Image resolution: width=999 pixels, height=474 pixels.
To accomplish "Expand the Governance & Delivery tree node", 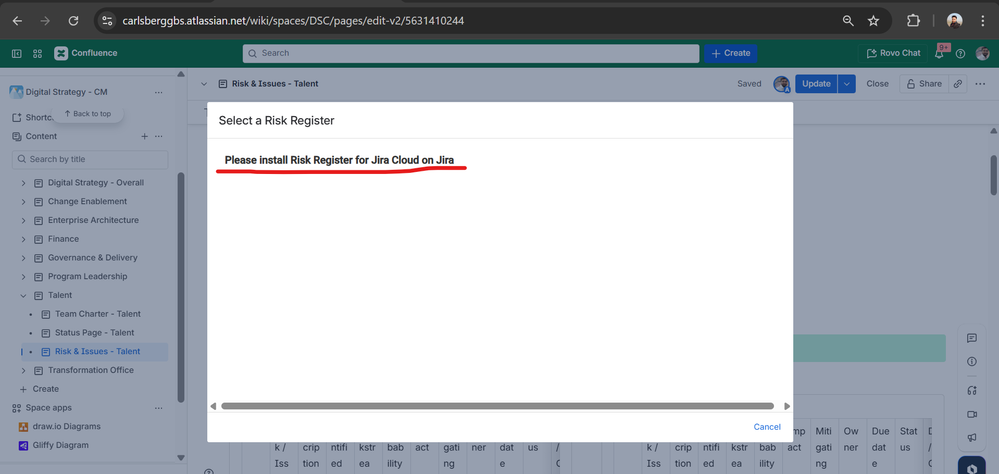I will 24,258.
